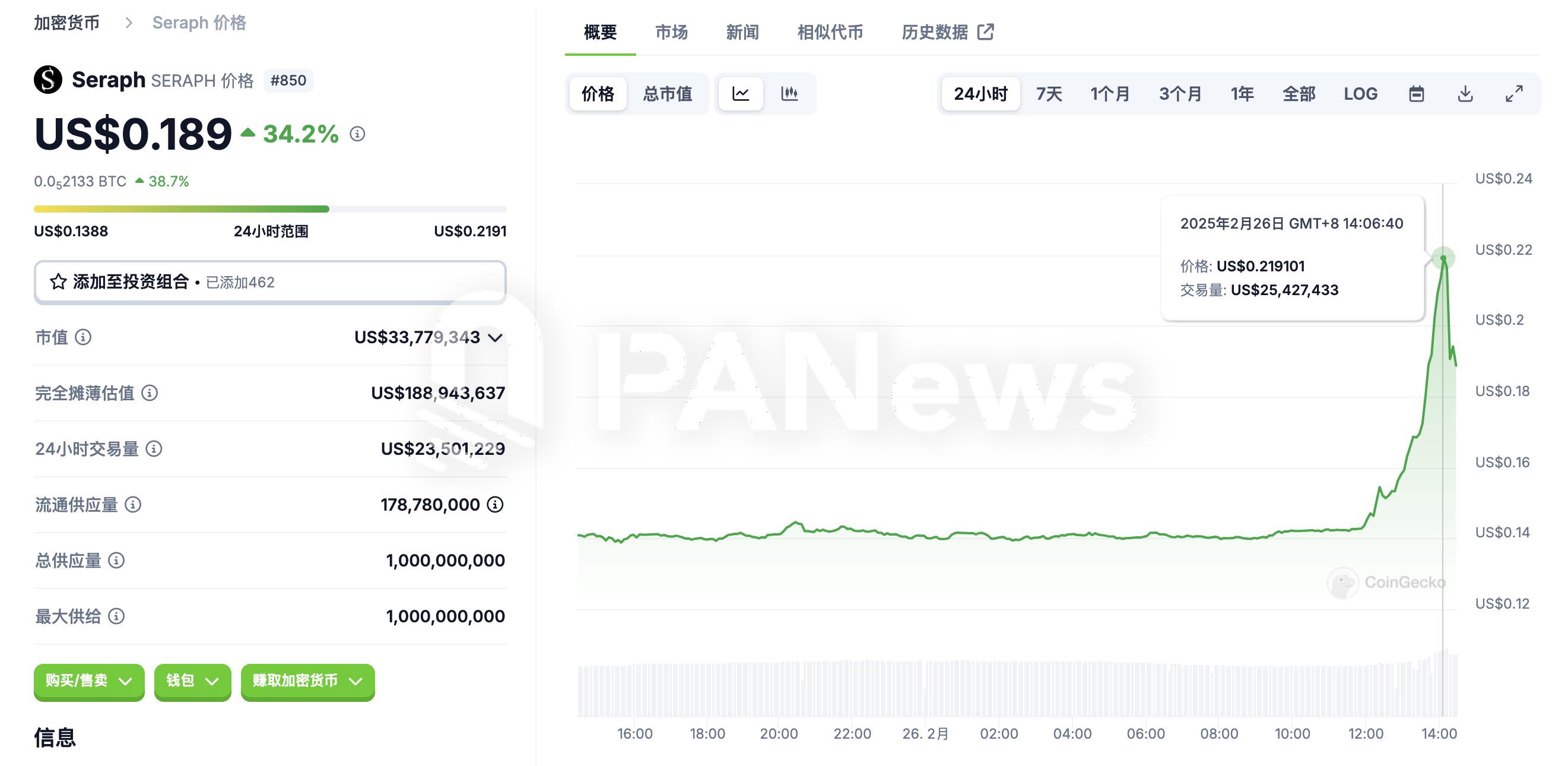Image resolution: width=1568 pixels, height=766 pixels.
Task: Open the 概要 tab
Action: pos(600,32)
